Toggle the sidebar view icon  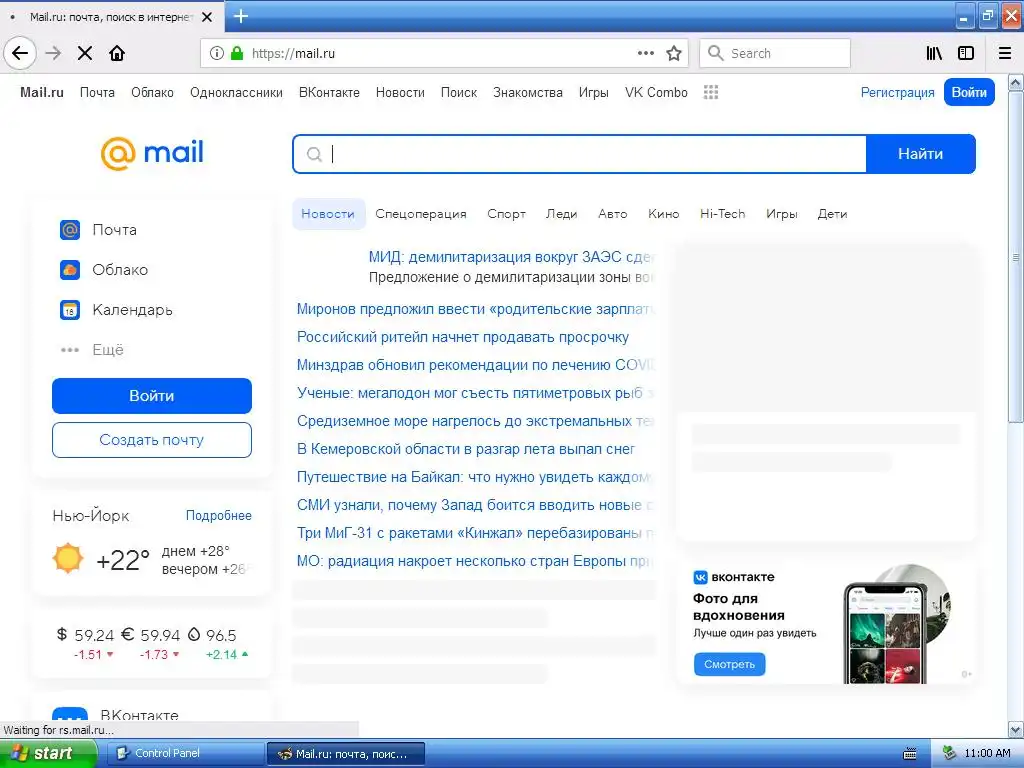point(966,53)
